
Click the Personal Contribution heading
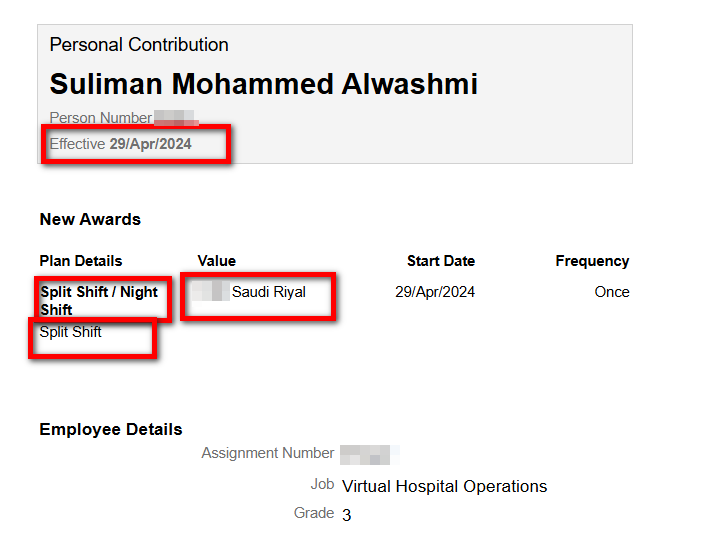click(x=139, y=45)
